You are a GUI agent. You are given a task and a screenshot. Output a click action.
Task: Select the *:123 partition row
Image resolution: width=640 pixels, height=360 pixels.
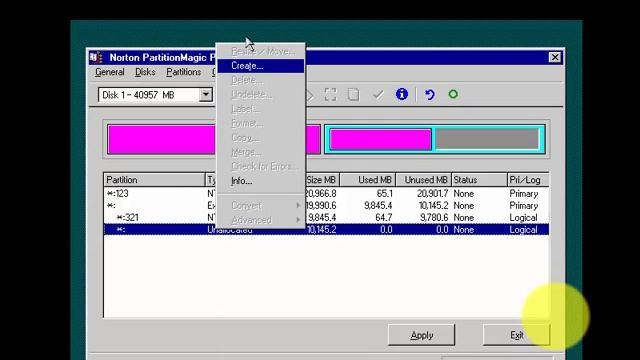[326, 193]
